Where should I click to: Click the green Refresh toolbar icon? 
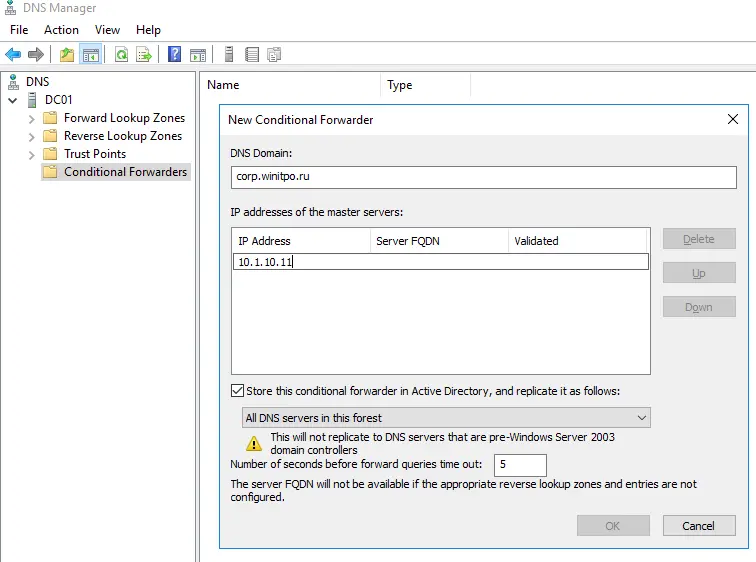(121, 54)
